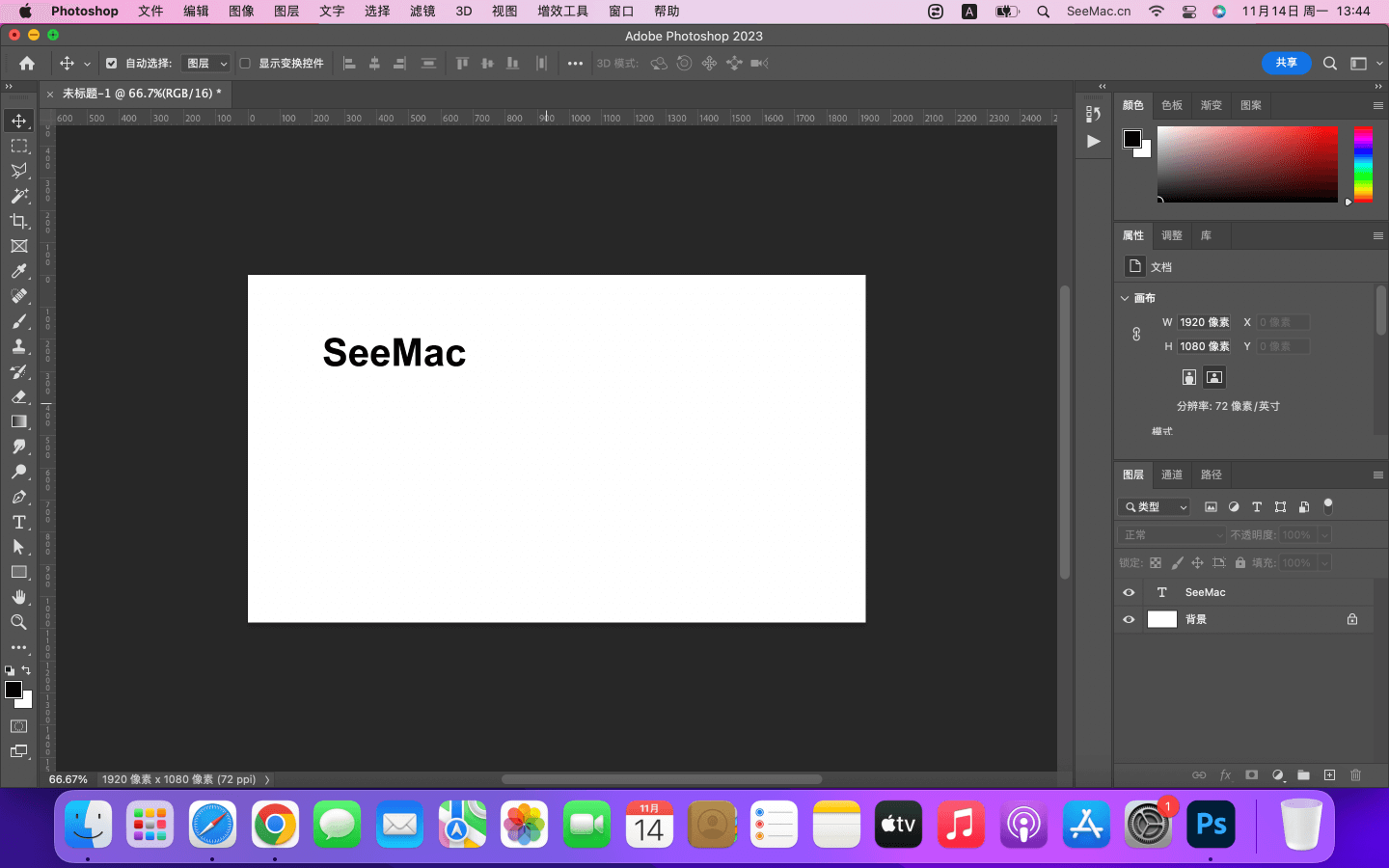
Task: Select the Eyedropper tool
Action: coord(18,271)
